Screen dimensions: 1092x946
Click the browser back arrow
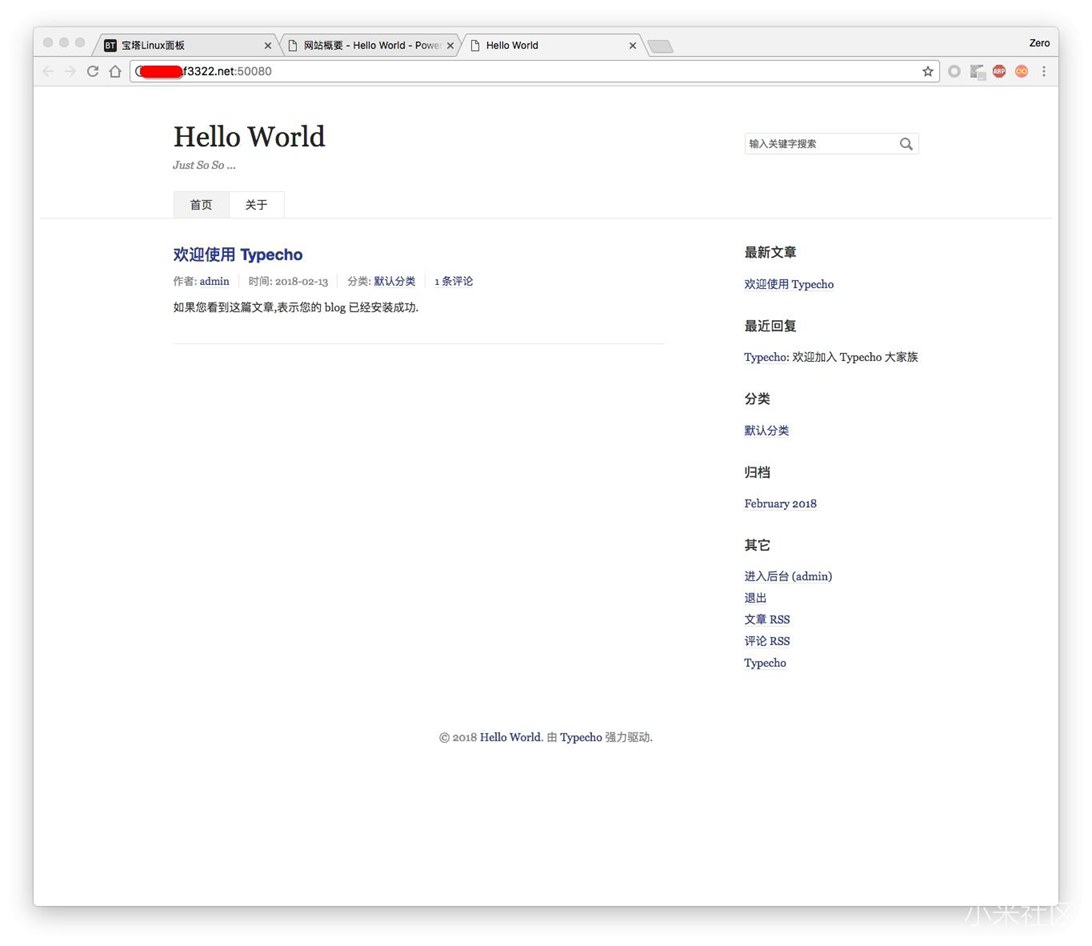click(48, 71)
